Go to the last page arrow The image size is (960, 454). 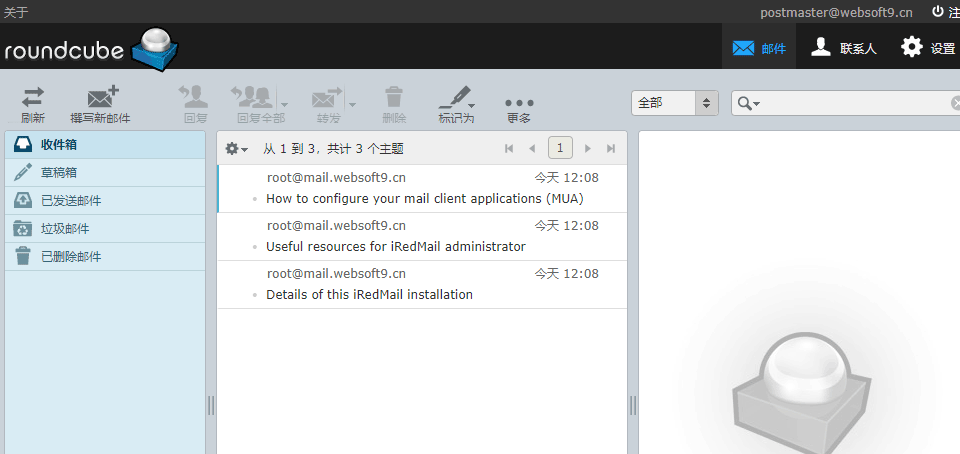(611, 149)
